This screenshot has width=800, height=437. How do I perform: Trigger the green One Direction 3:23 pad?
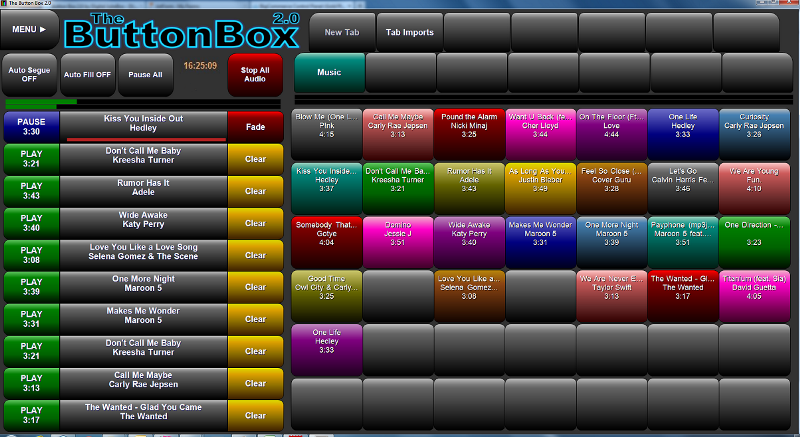[754, 242]
